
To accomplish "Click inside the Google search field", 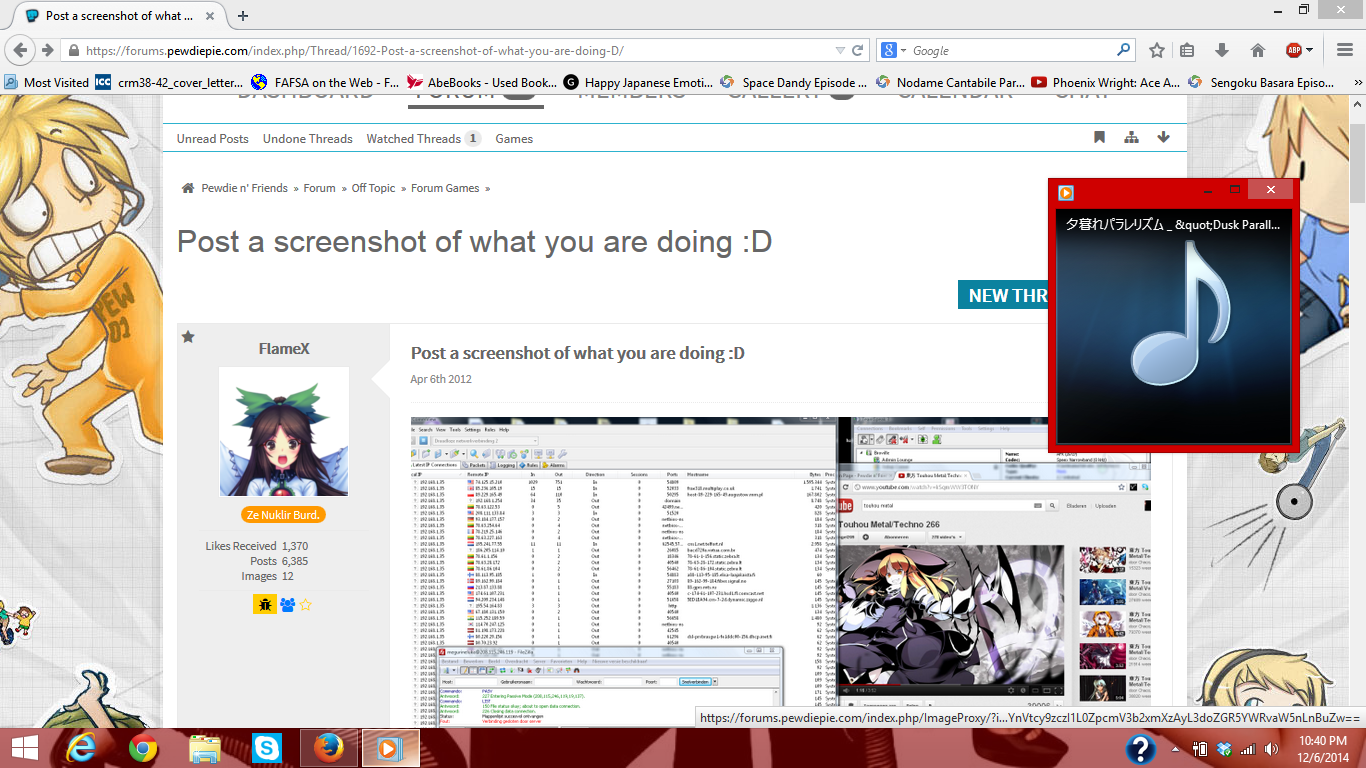I will click(x=1010, y=50).
